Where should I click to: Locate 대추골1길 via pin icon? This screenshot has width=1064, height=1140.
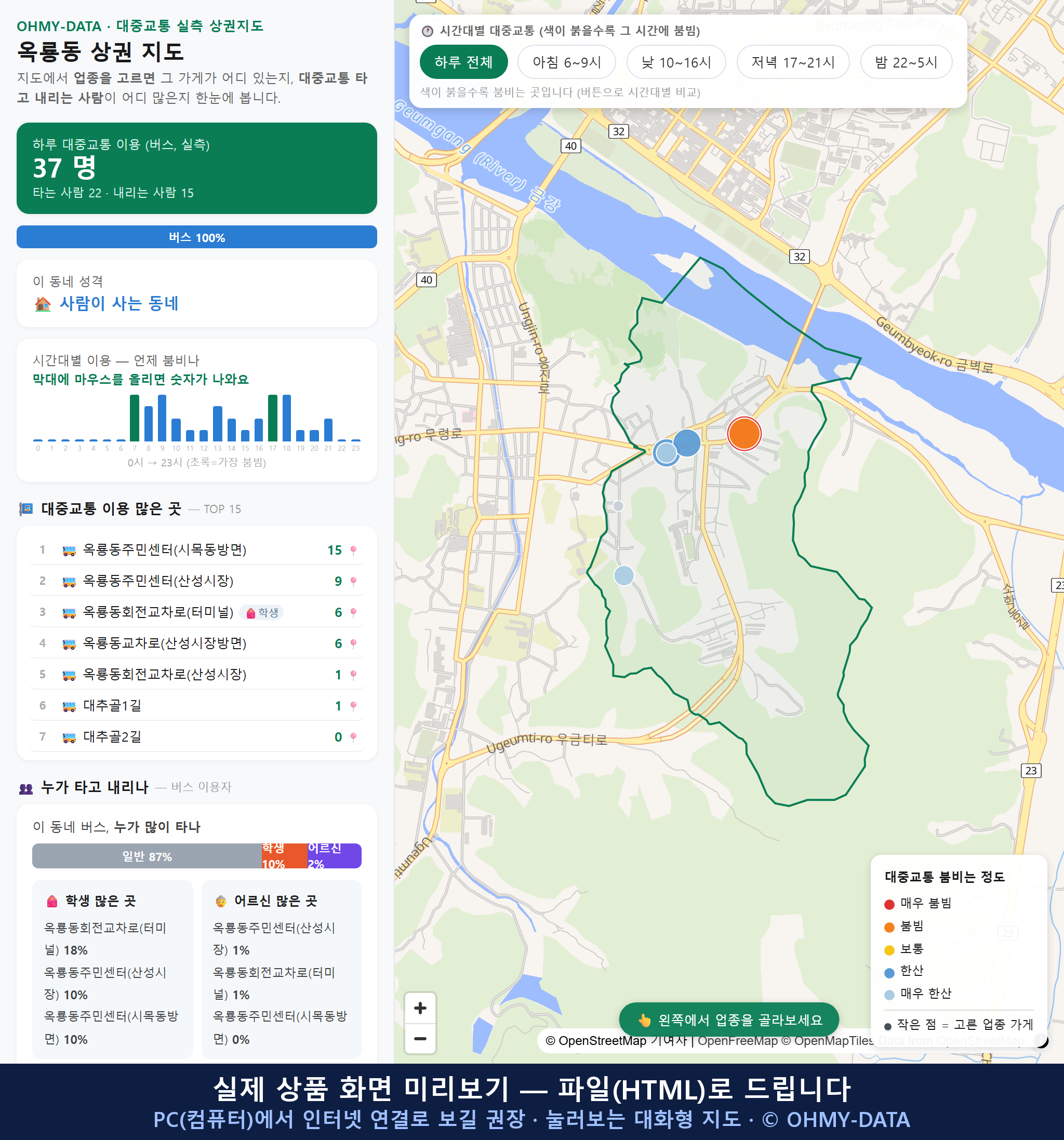click(353, 706)
